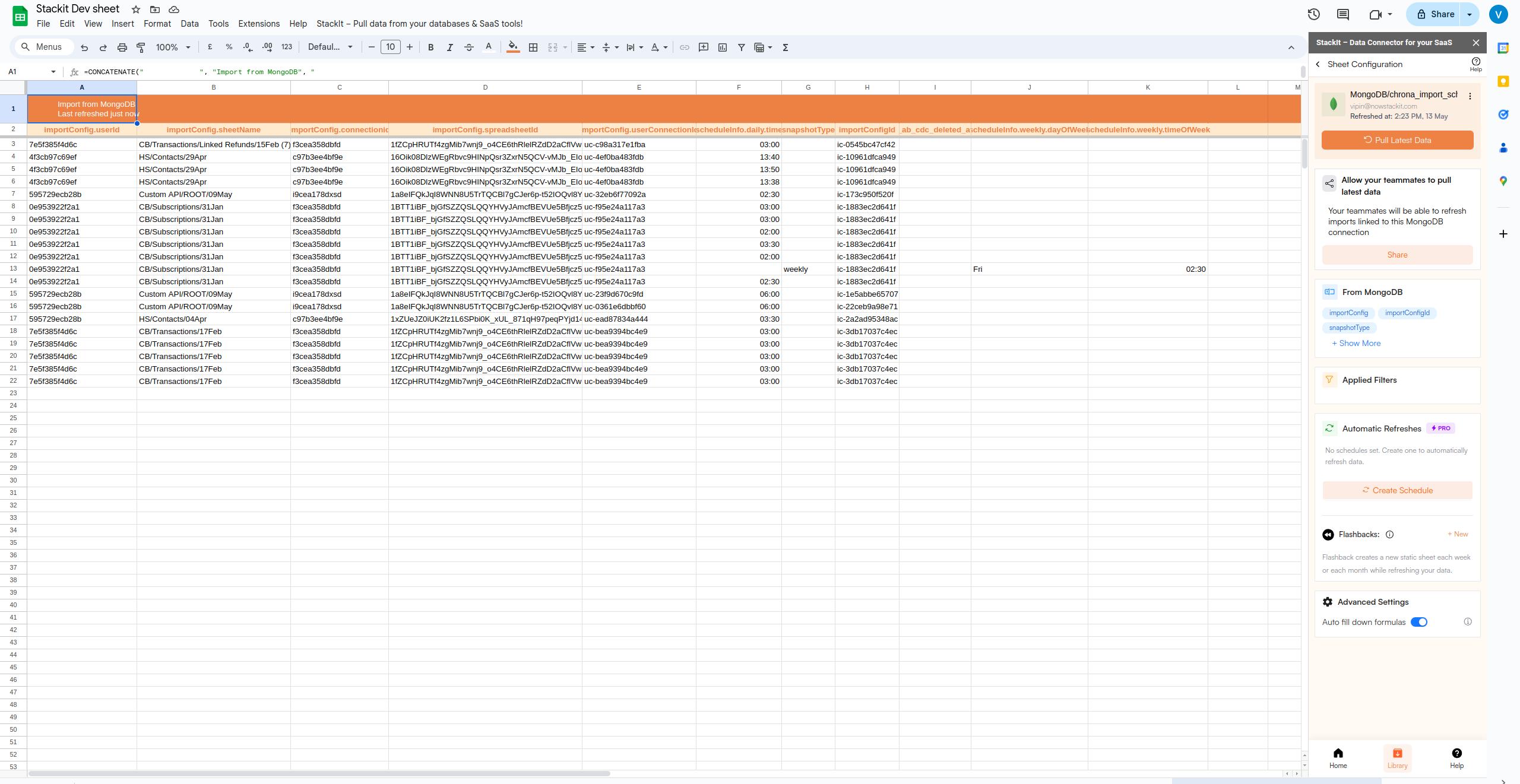This screenshot has width=1520, height=784.
Task: Open the fill color swatch
Action: 513,47
